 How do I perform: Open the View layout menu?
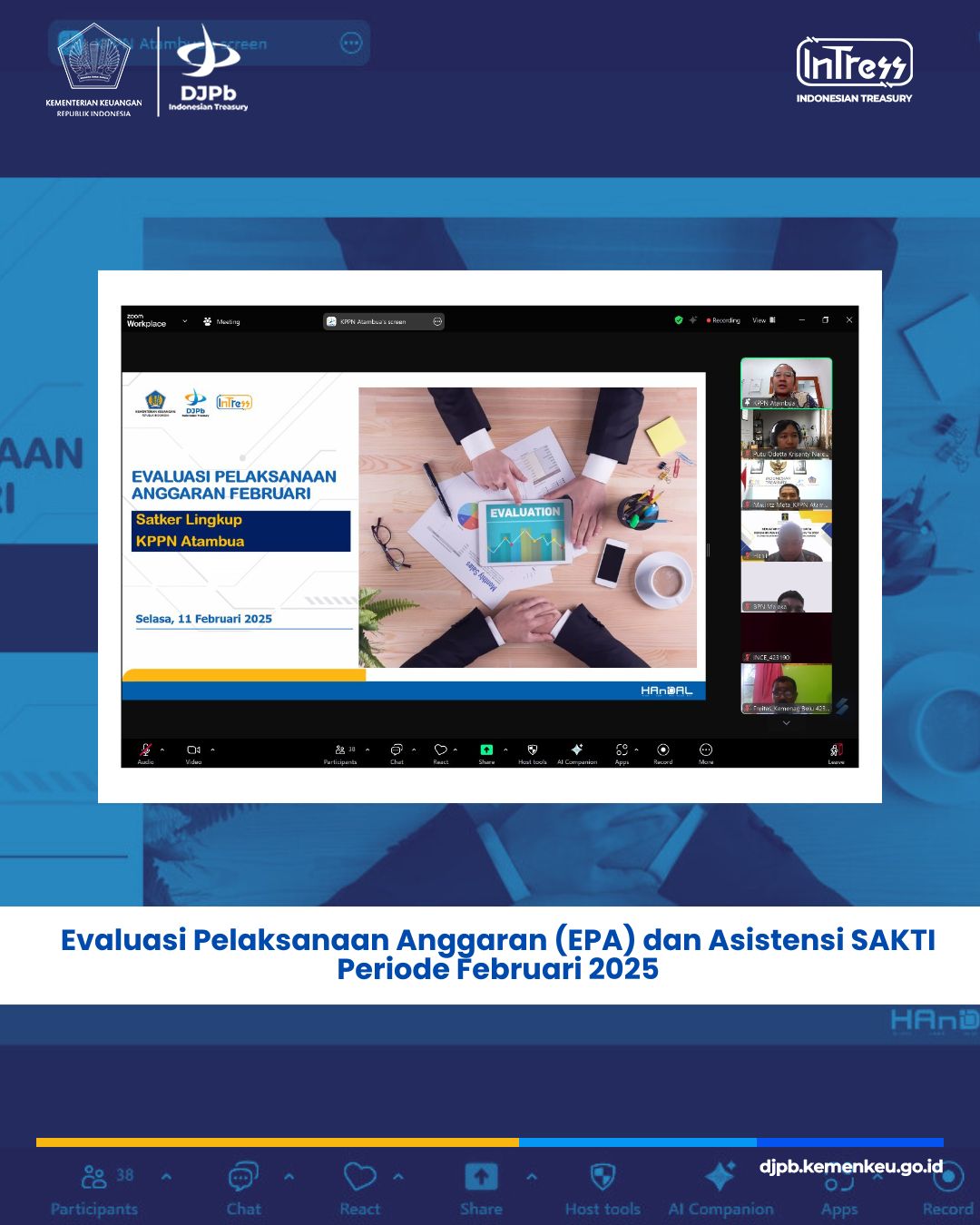(763, 320)
